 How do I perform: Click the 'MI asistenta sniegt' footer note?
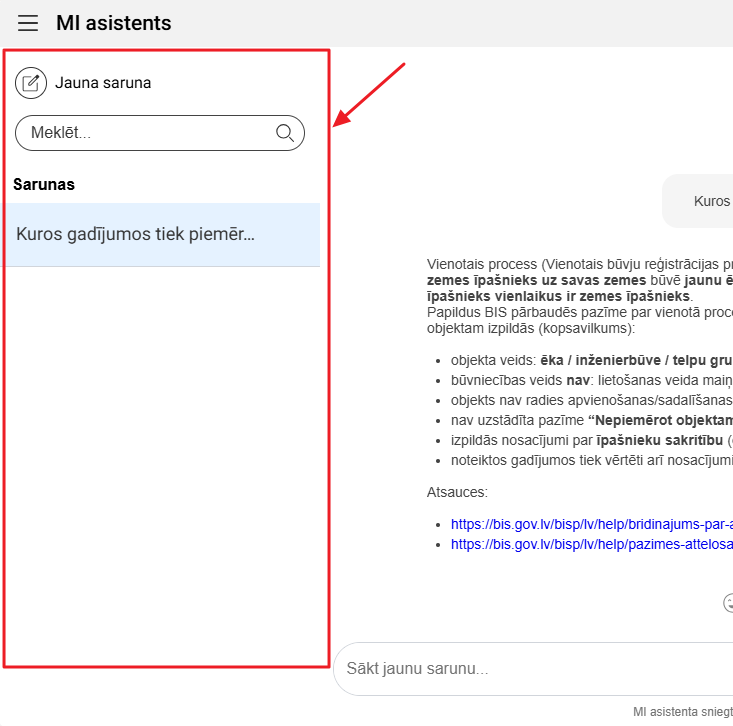pyautogui.click(x=682, y=712)
